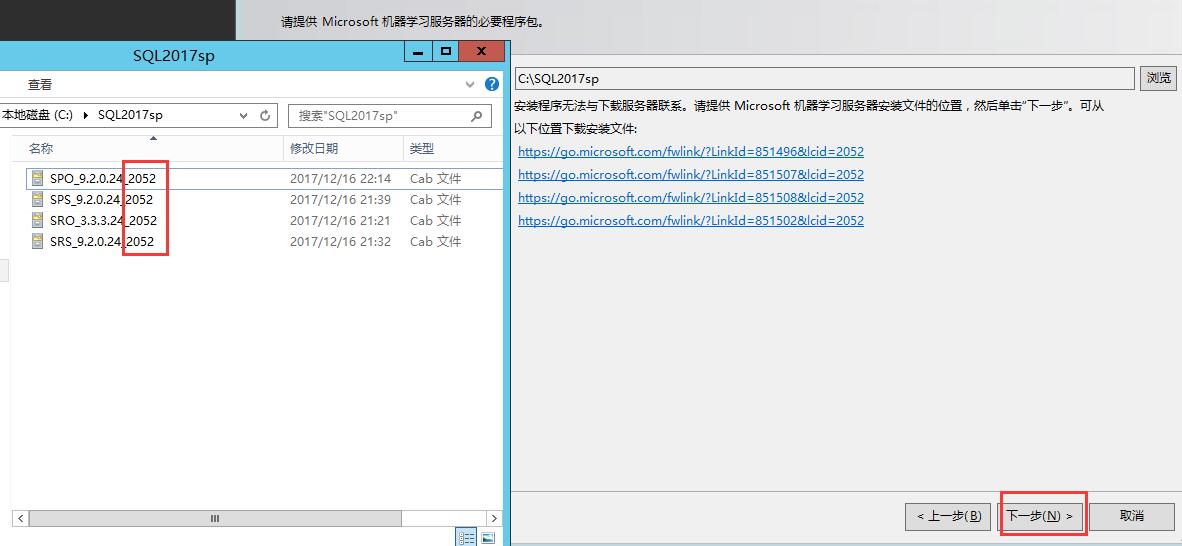Image resolution: width=1182 pixels, height=546 pixels.
Task: Sort files by 修改日期 column
Action: point(314,148)
